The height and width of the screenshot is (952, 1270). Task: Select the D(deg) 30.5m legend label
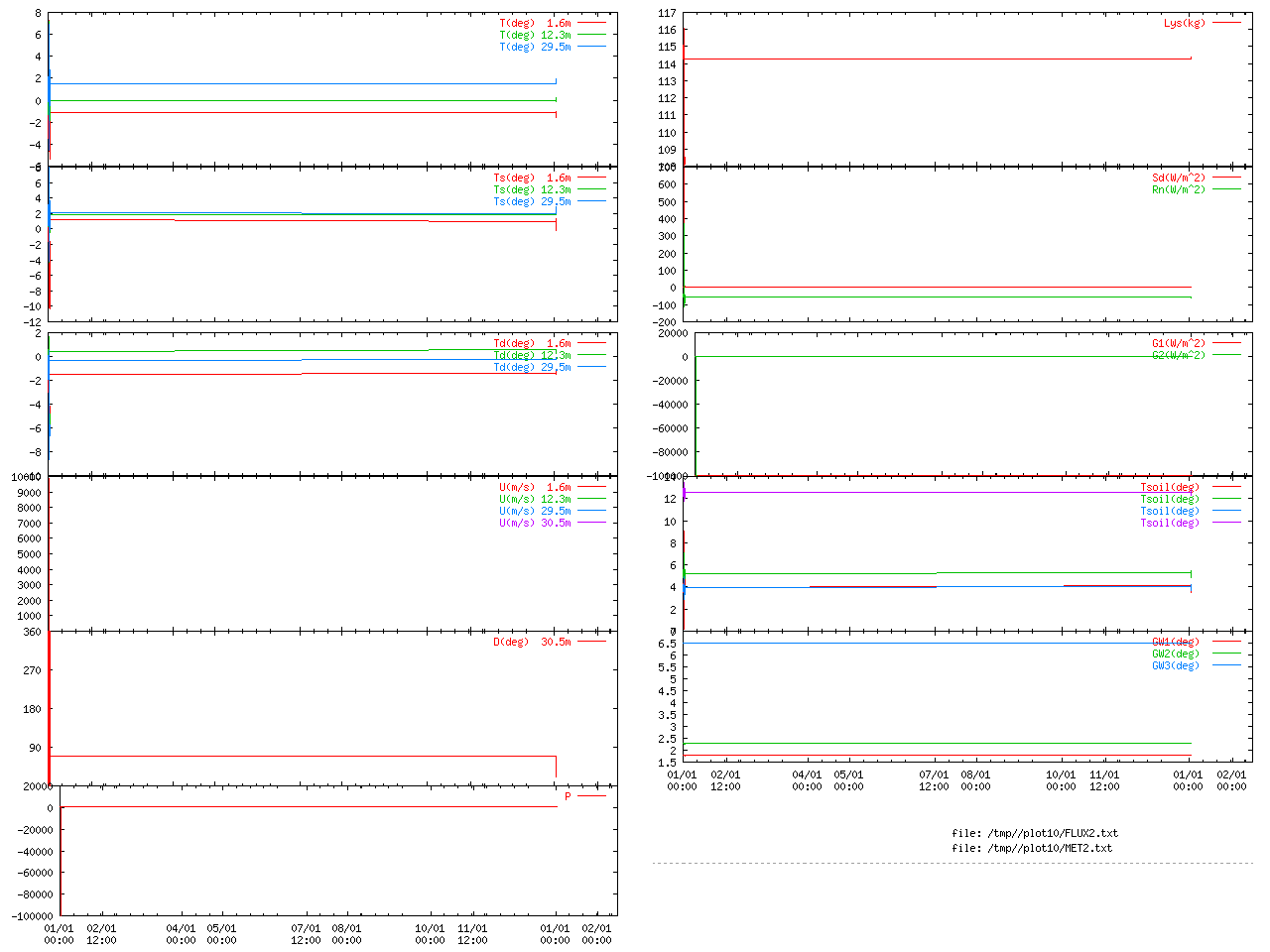pos(533,642)
